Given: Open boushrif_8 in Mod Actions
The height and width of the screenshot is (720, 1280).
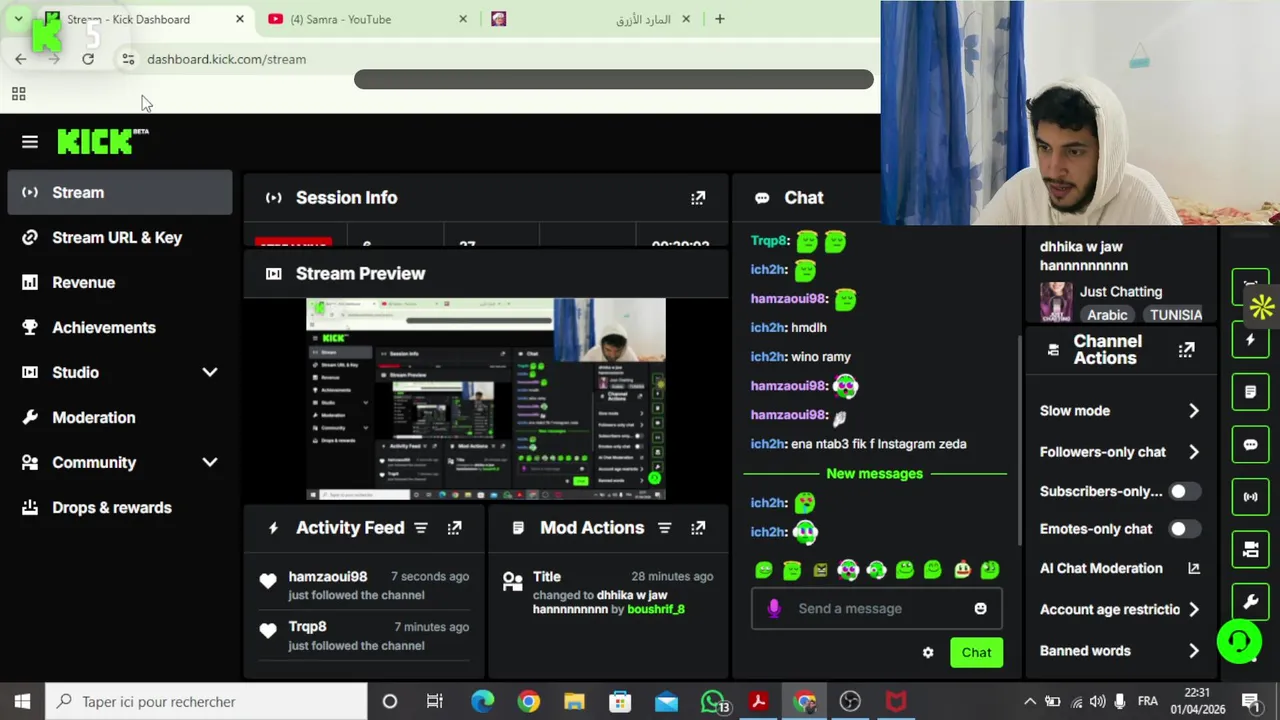Looking at the screenshot, I should coord(656,609).
